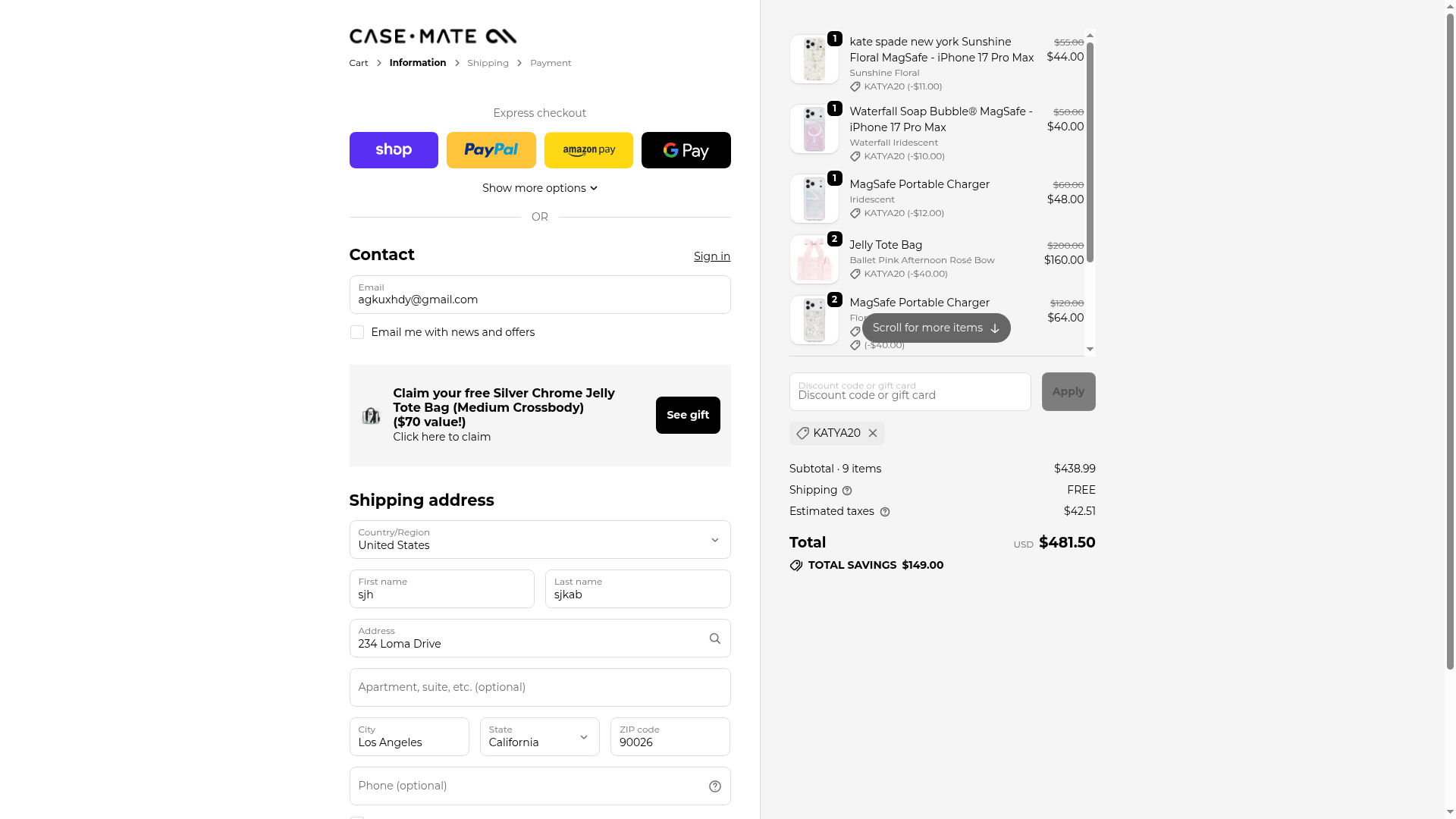This screenshot has height=819, width=1456.
Task: Select Amazon Pay express checkout
Action: [x=588, y=150]
